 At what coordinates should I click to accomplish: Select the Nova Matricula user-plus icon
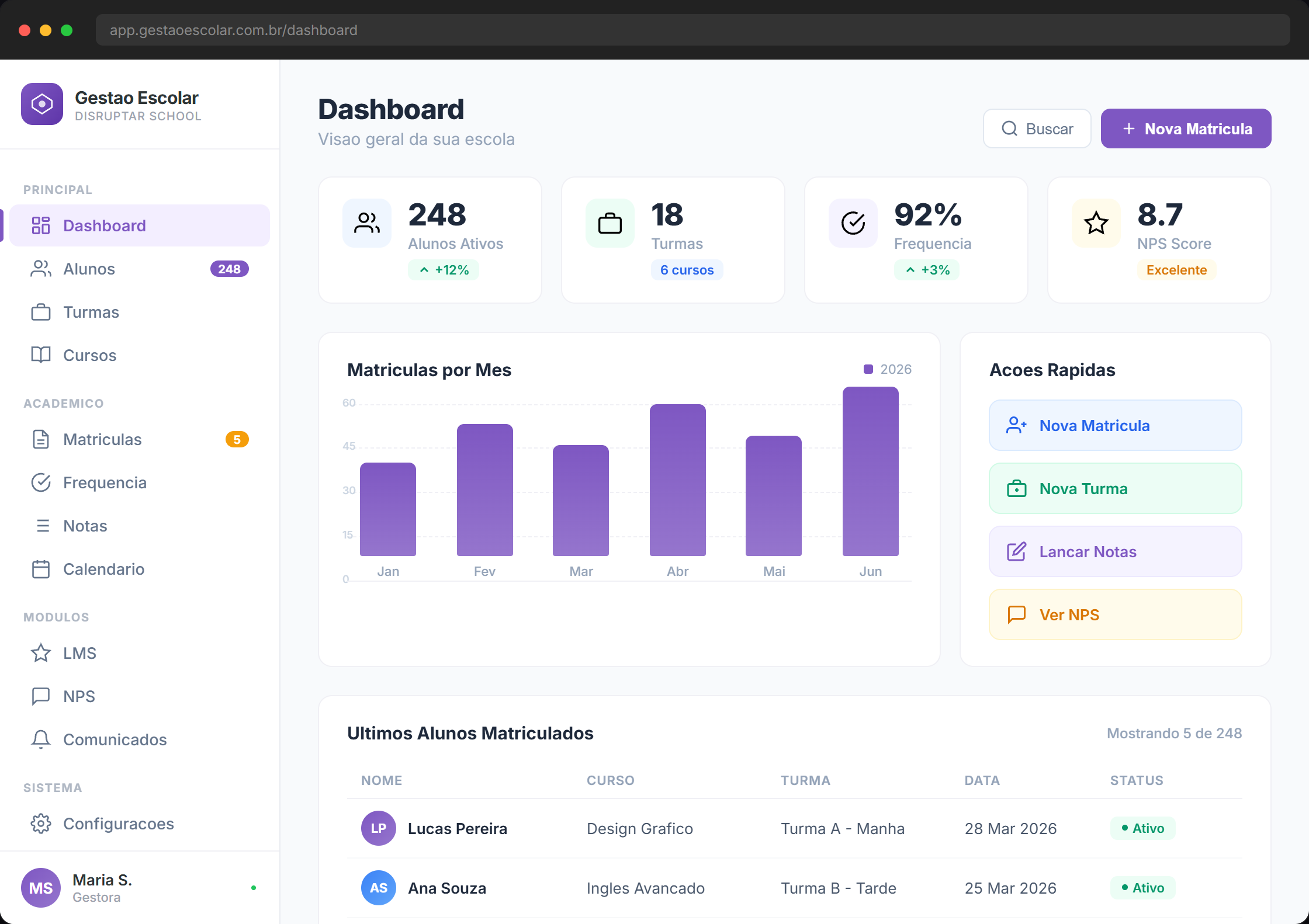pyautogui.click(x=1017, y=425)
